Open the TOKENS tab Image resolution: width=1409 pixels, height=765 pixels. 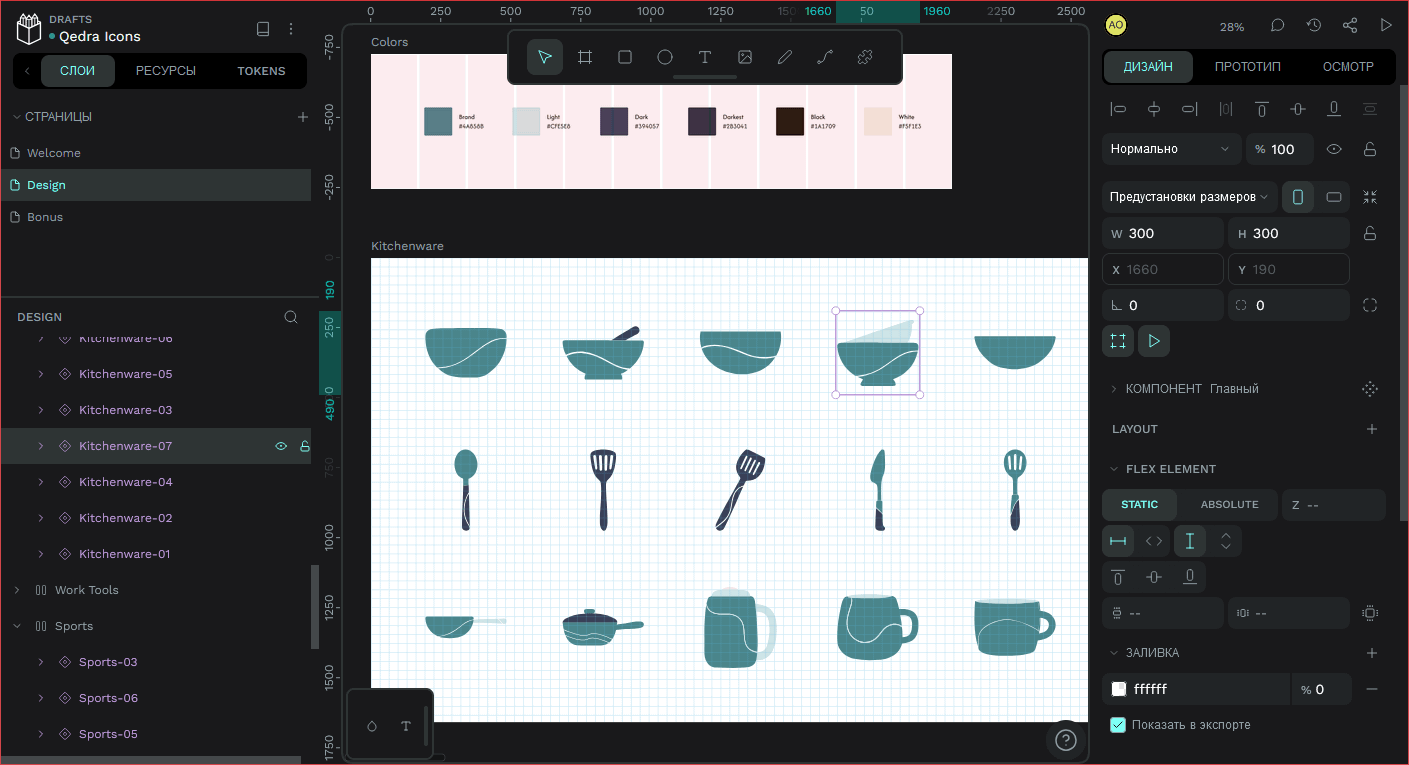[261, 71]
